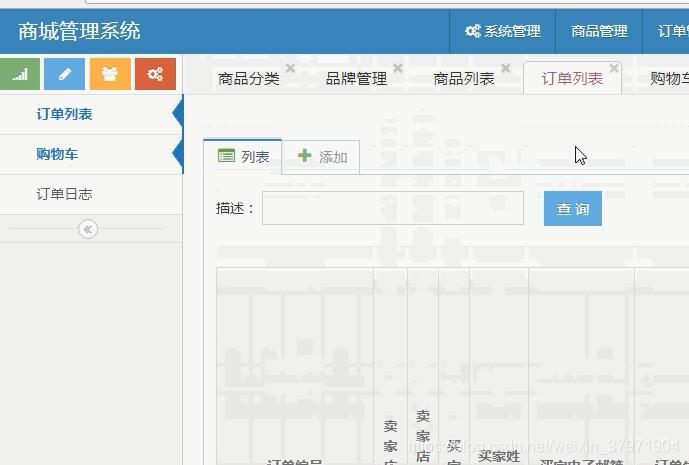
Task: Open 订单列表 in the sidebar menu
Action: (91, 114)
